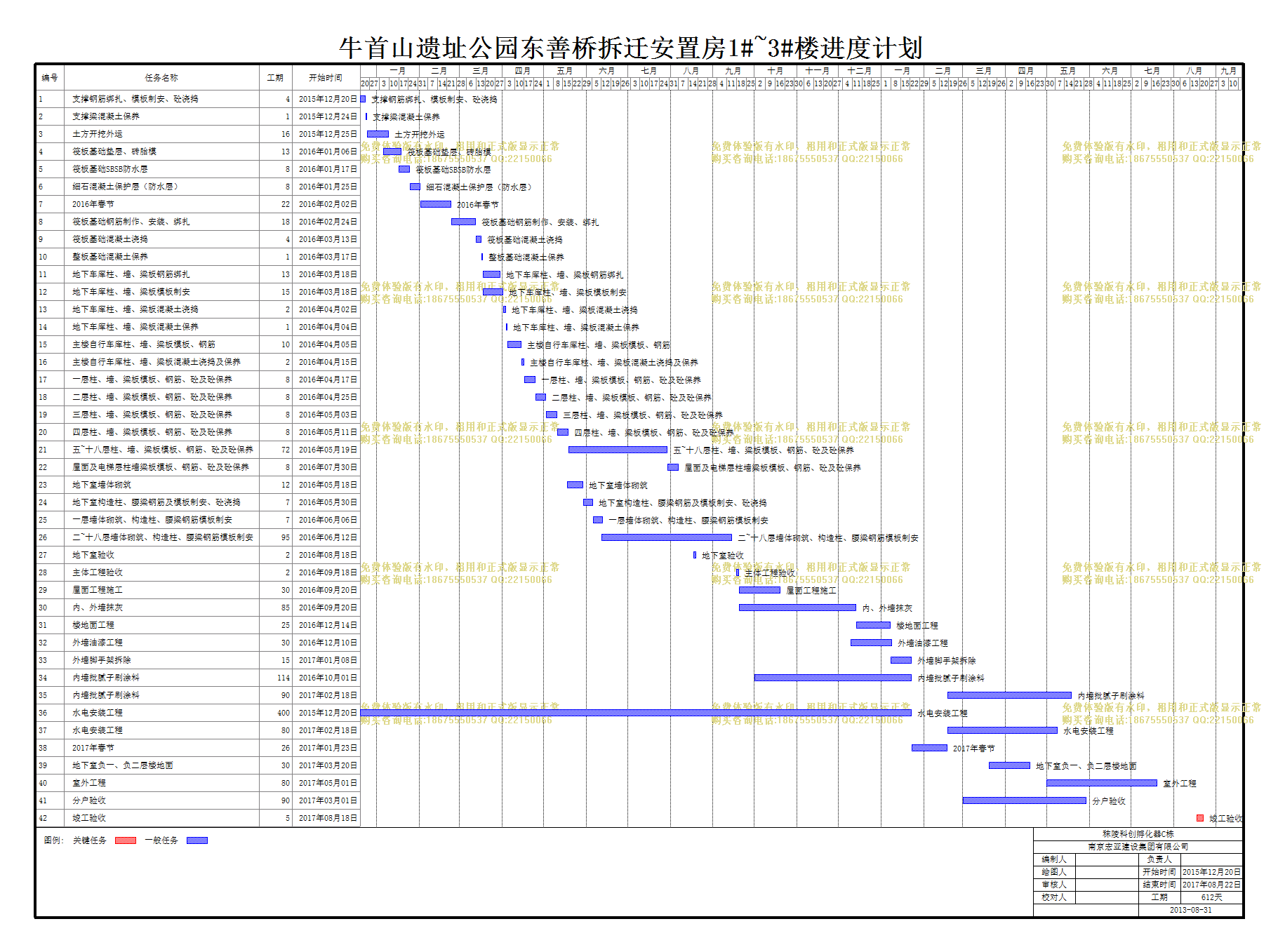1278x952 pixels.
Task: Click the 开始时间 column header in task table
Action: 326,78
